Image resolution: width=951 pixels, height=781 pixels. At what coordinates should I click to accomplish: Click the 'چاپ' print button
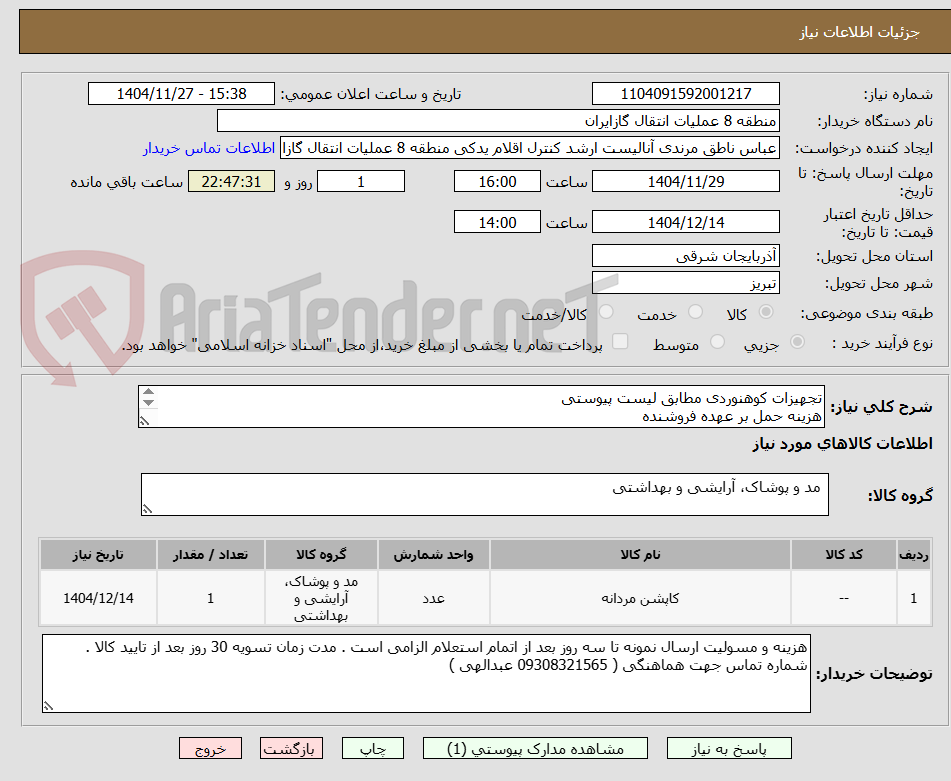(372, 748)
